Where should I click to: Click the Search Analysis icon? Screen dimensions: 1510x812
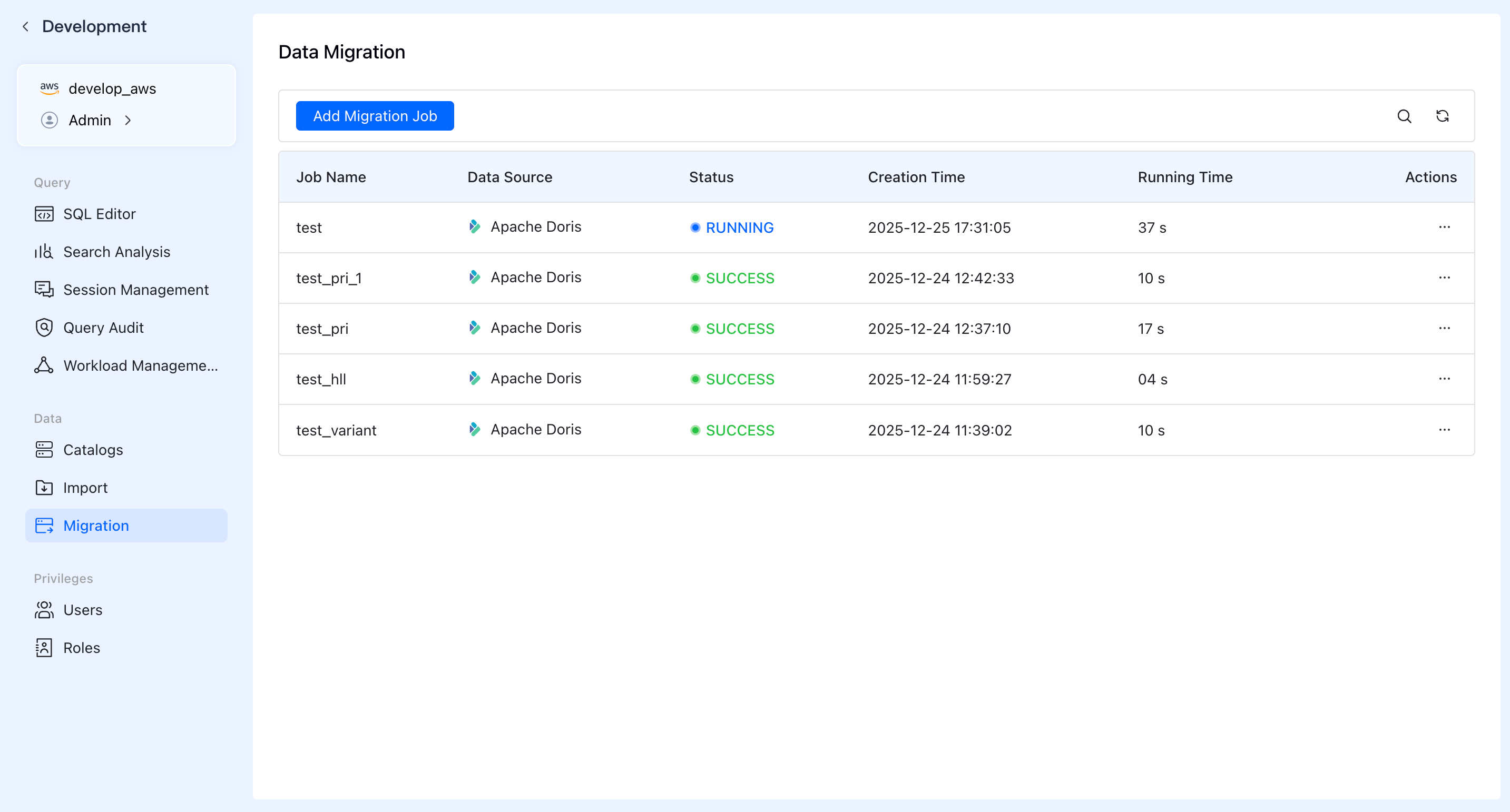(44, 252)
